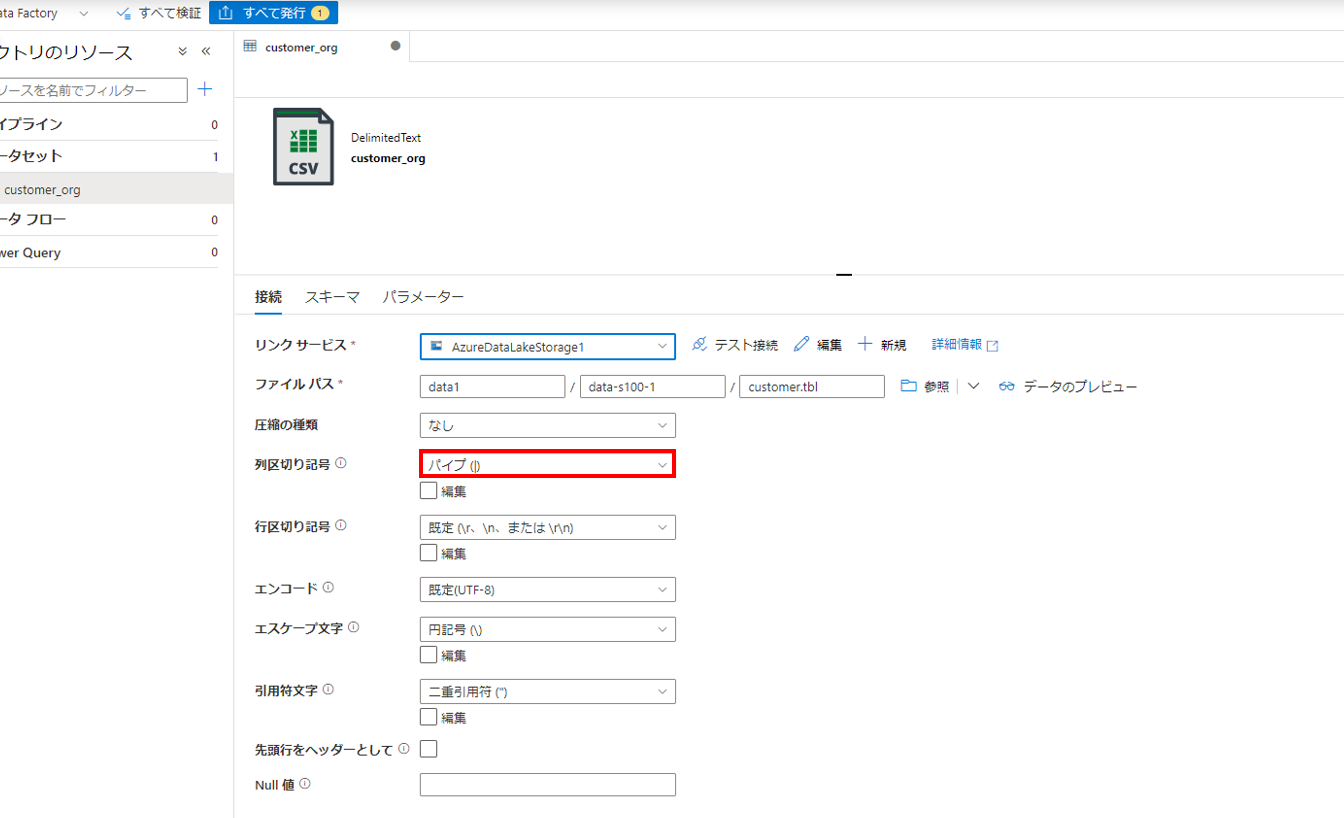Open the スキーマ tab
Viewport: 1344px width, 818px height.
[x=332, y=297]
